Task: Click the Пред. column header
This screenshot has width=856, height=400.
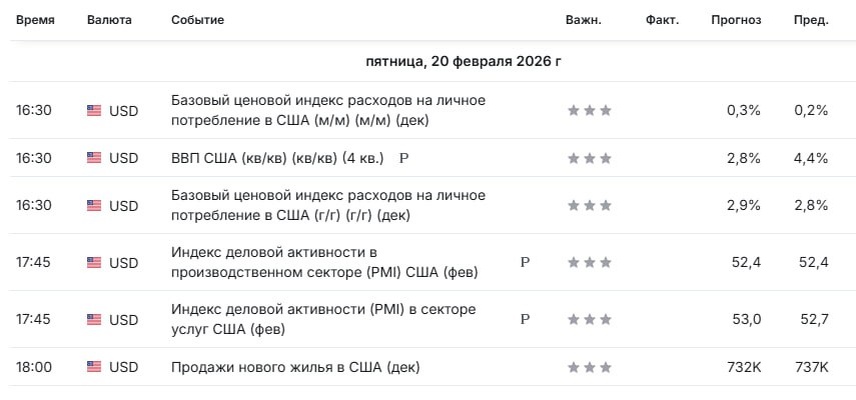Action: (x=811, y=21)
